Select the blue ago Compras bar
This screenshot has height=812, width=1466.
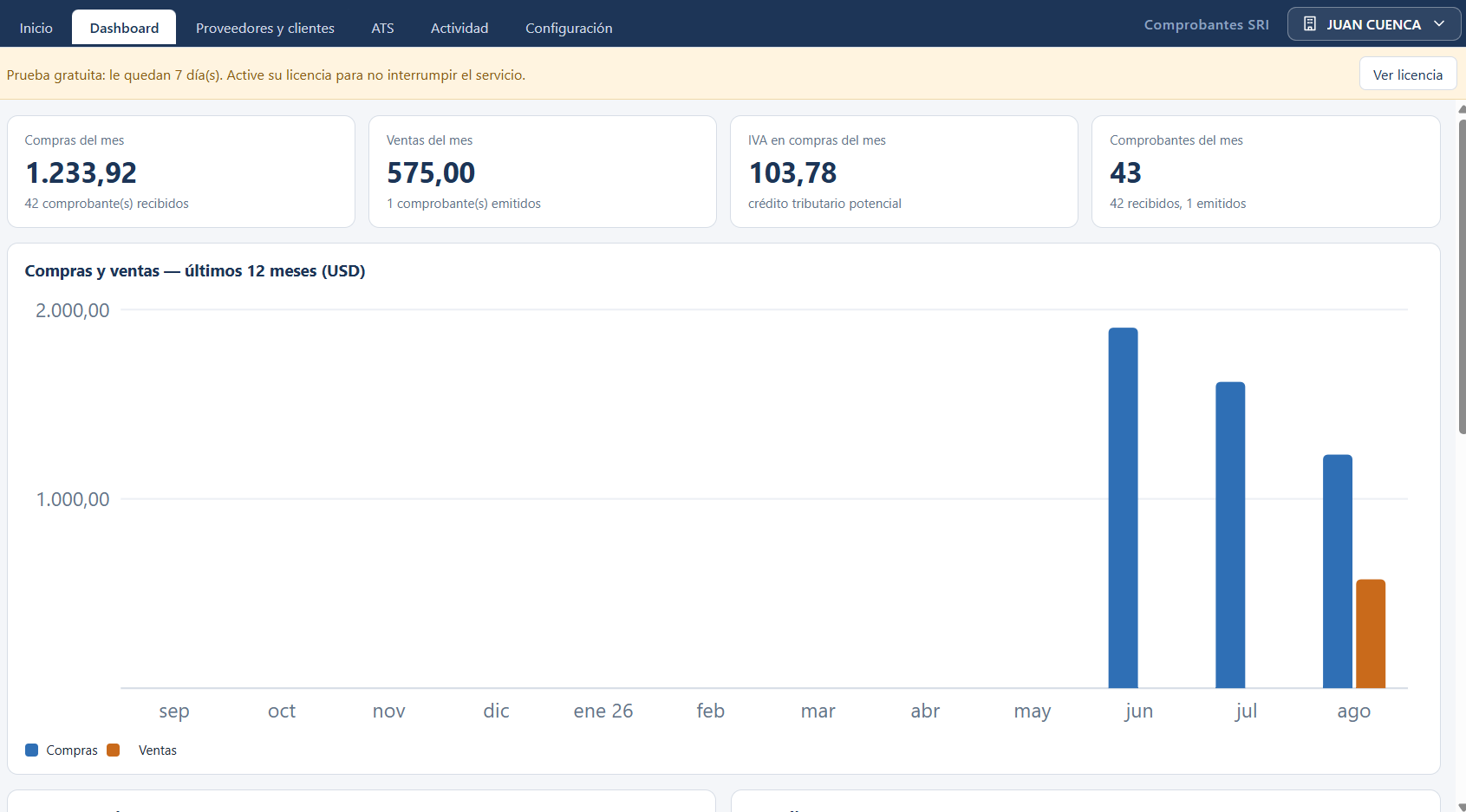pos(1337,571)
